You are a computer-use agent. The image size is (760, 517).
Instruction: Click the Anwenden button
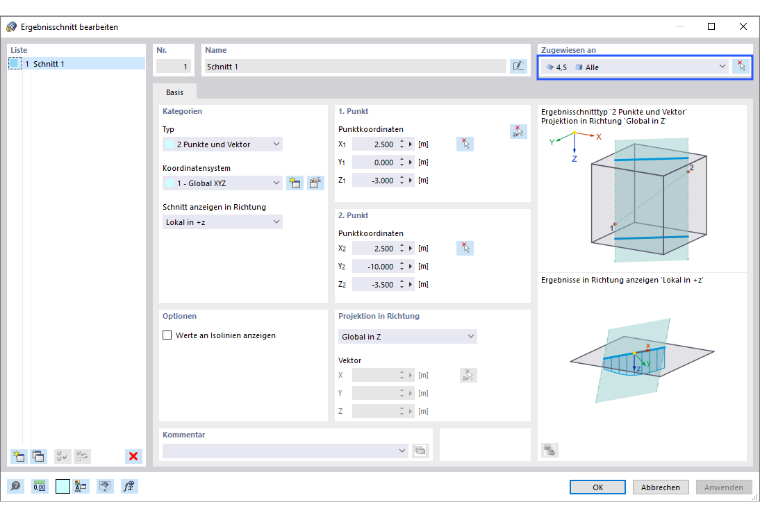pyautogui.click(x=724, y=487)
